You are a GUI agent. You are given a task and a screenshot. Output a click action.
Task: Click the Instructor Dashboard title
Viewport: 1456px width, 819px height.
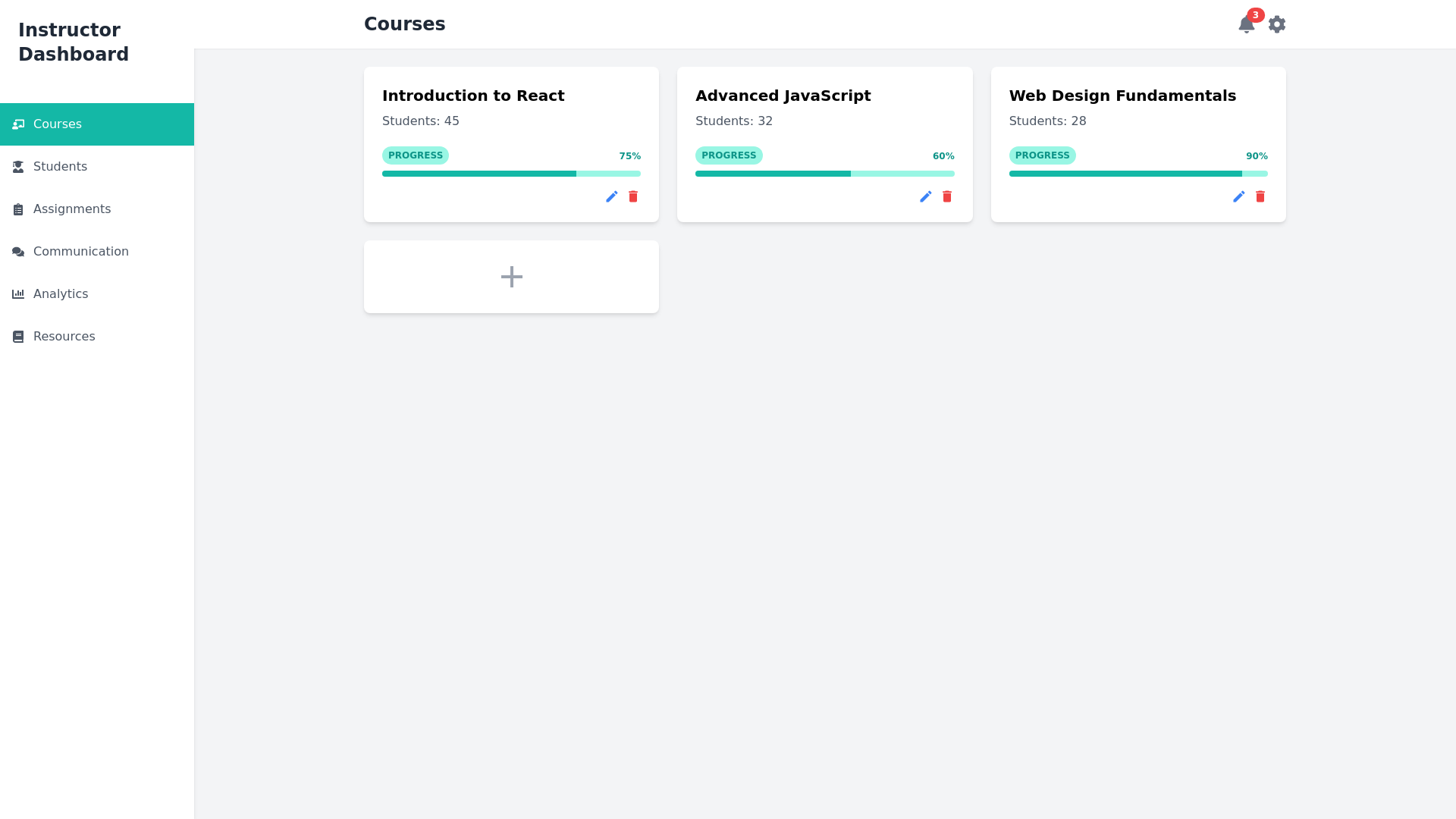[x=73, y=42]
